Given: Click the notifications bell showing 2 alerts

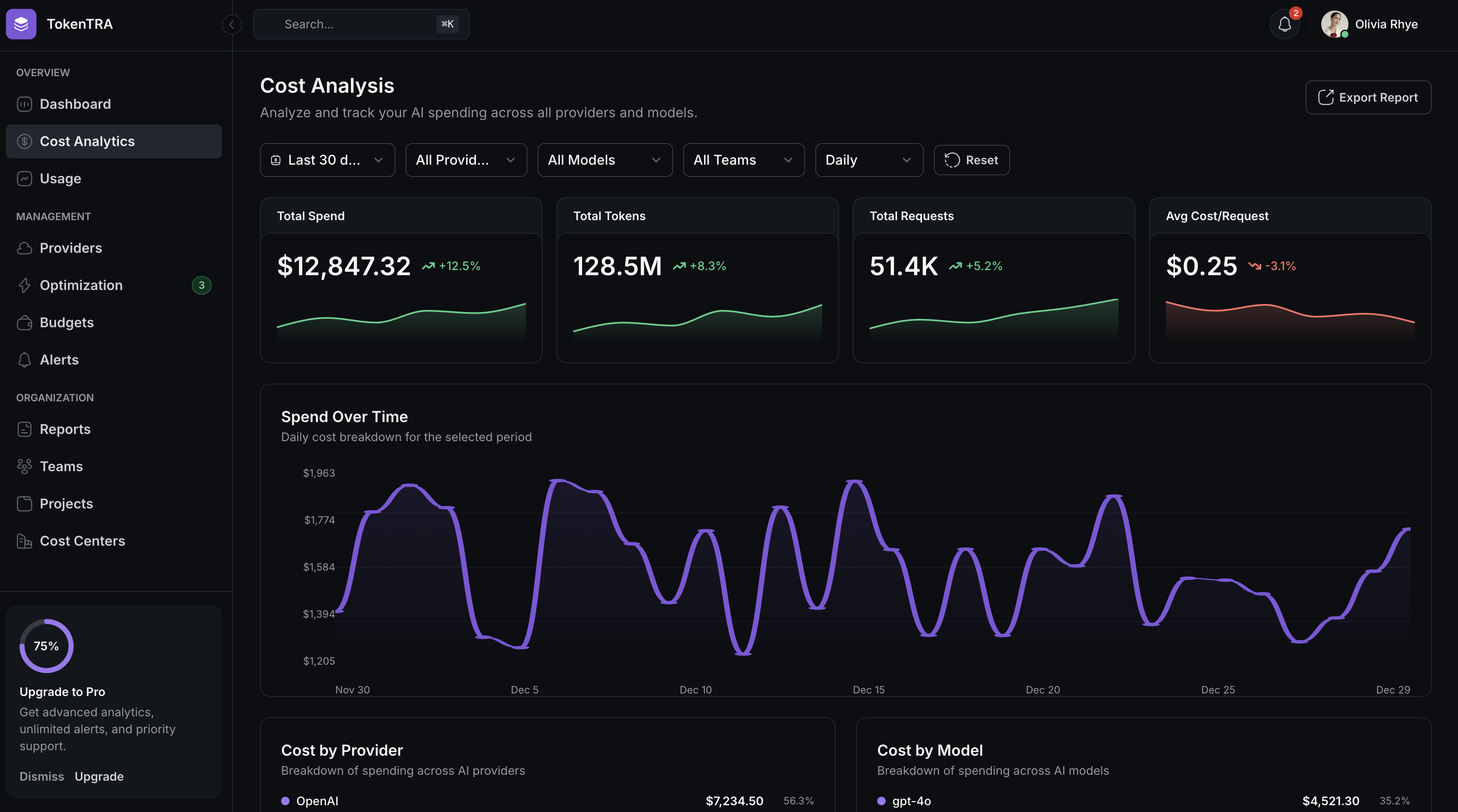Looking at the screenshot, I should [1284, 24].
